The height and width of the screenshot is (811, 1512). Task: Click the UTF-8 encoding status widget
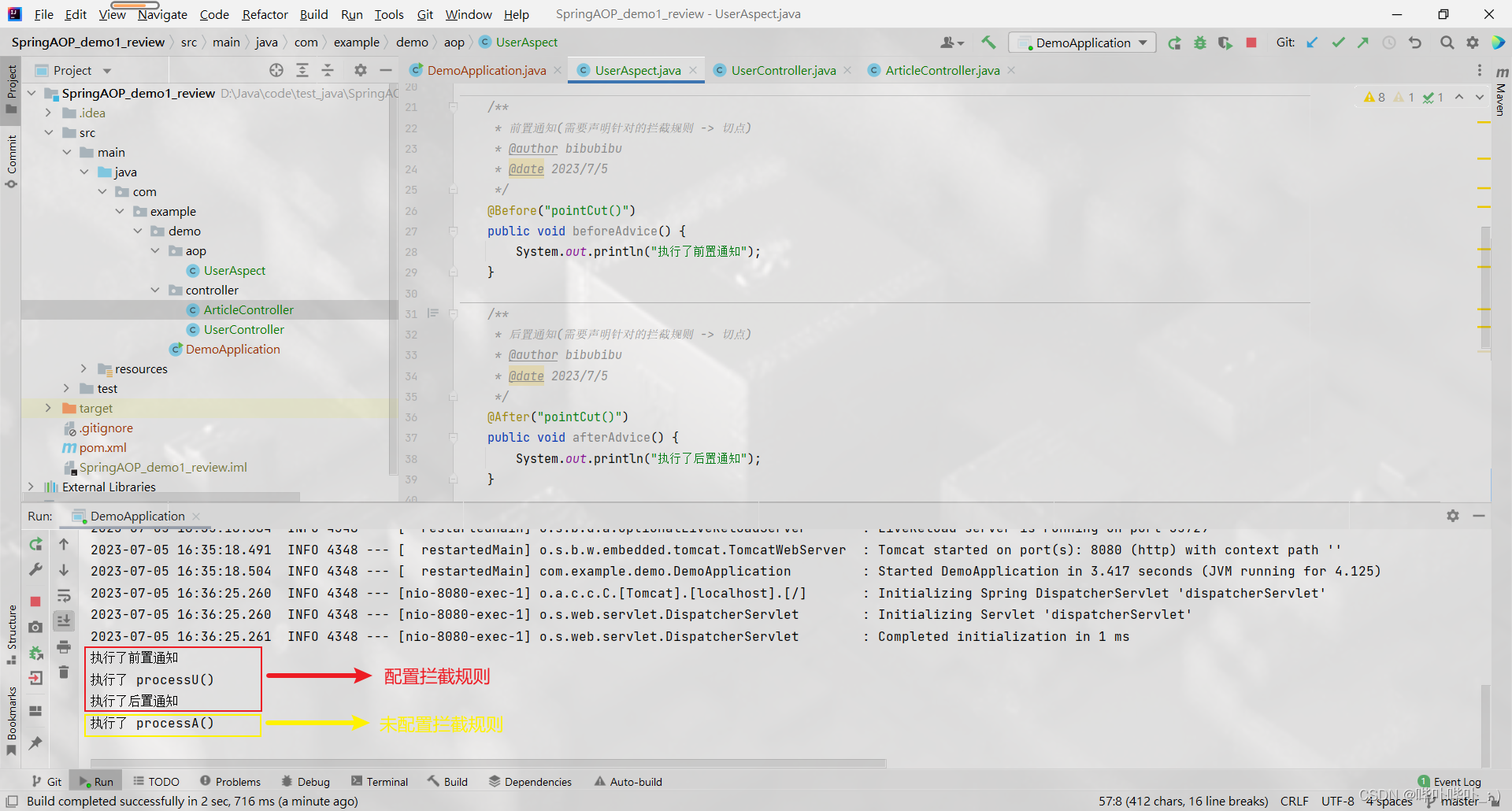1337,801
